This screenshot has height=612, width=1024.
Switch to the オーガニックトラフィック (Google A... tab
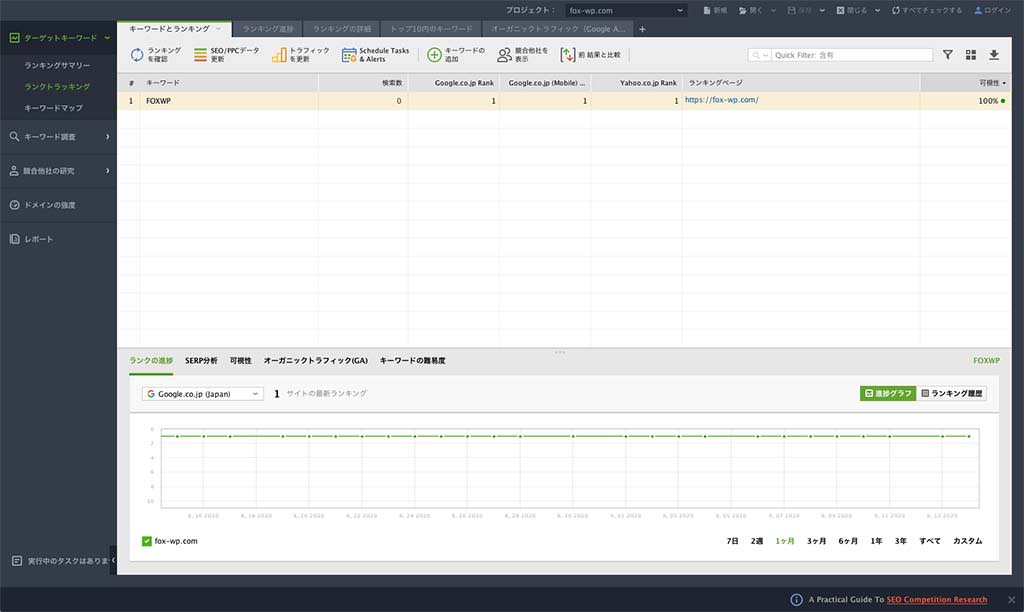point(558,29)
